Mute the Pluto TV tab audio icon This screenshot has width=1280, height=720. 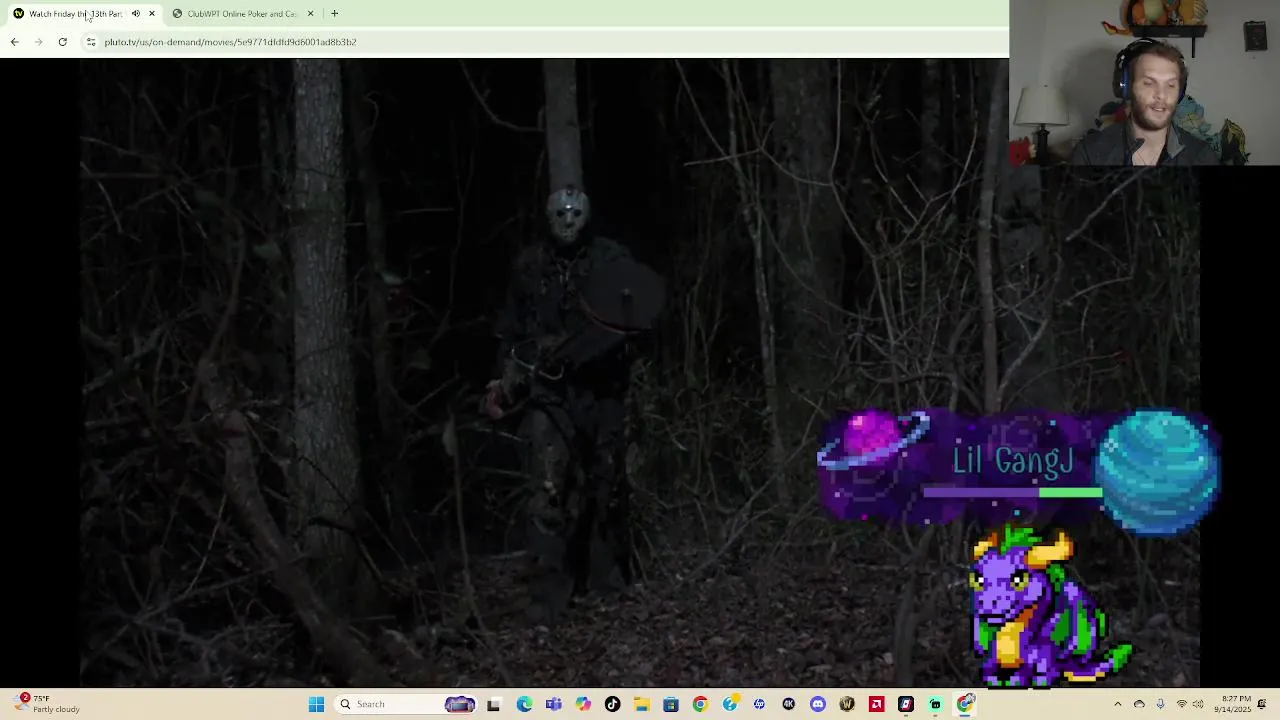(x=136, y=14)
